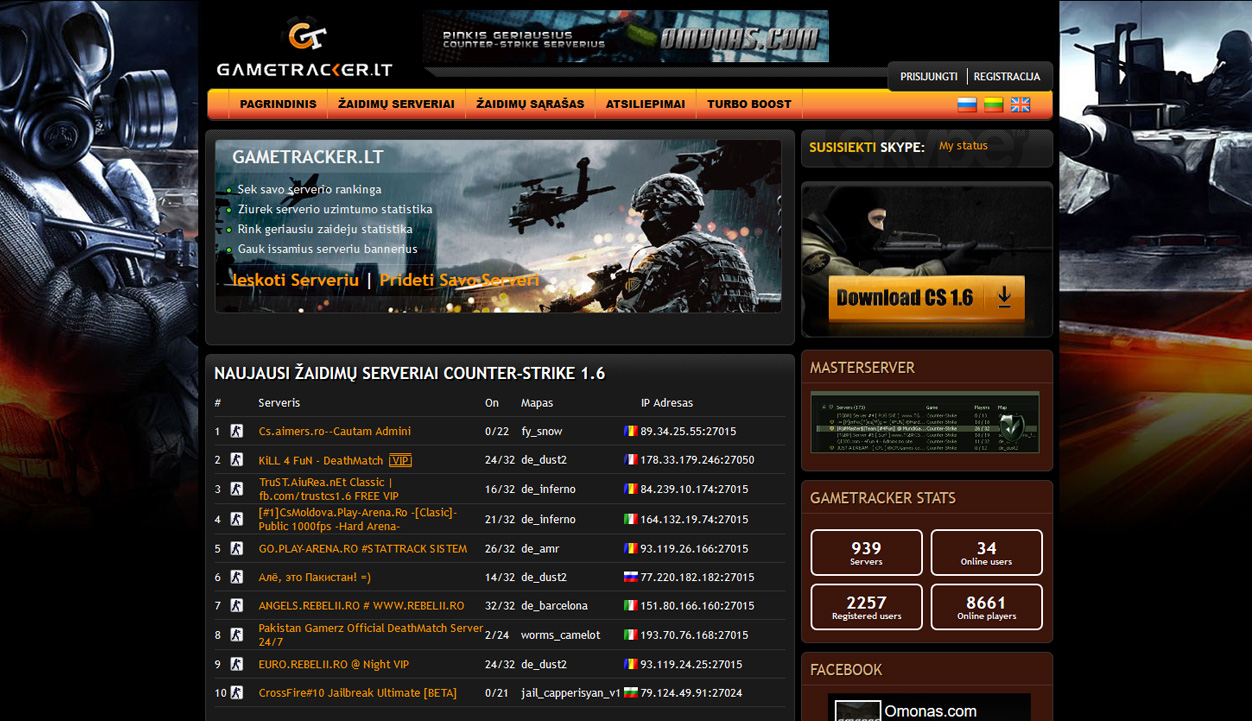Image resolution: width=1252 pixels, height=721 pixels.
Task: Click REGISTRACIJA link
Action: [x=1007, y=76]
